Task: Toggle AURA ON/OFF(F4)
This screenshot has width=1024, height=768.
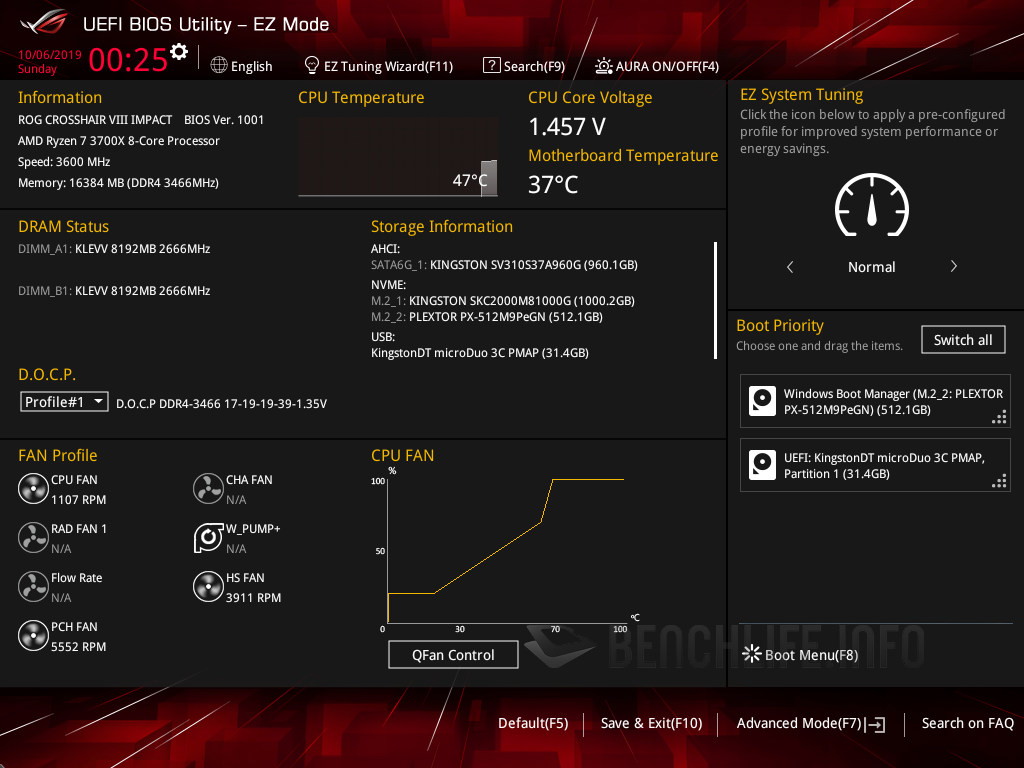Action: pyautogui.click(x=667, y=66)
